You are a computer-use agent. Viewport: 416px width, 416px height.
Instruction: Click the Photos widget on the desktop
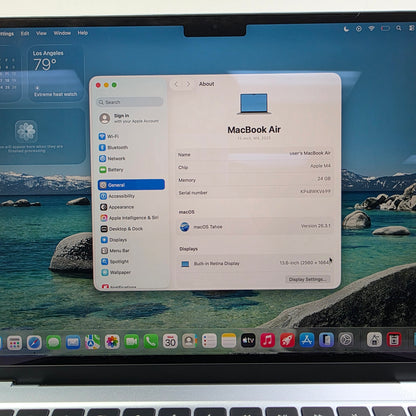[42, 136]
